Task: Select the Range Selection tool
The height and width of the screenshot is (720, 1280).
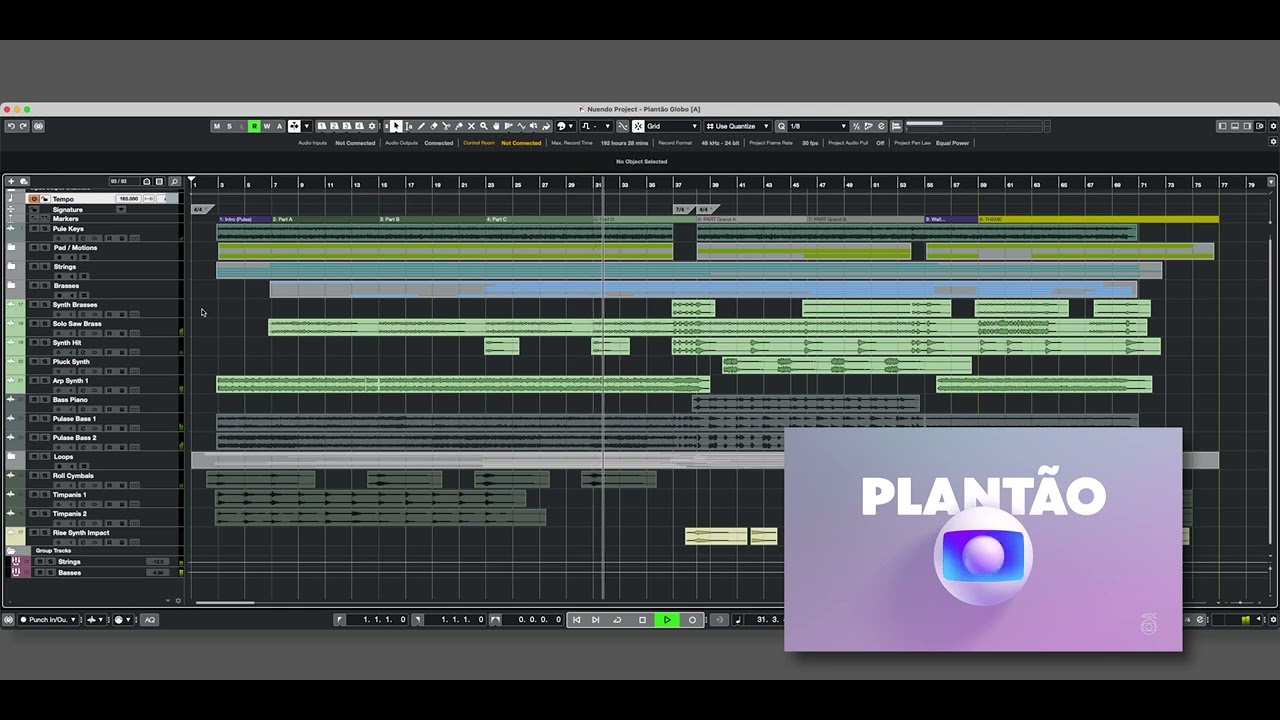Action: point(408,126)
